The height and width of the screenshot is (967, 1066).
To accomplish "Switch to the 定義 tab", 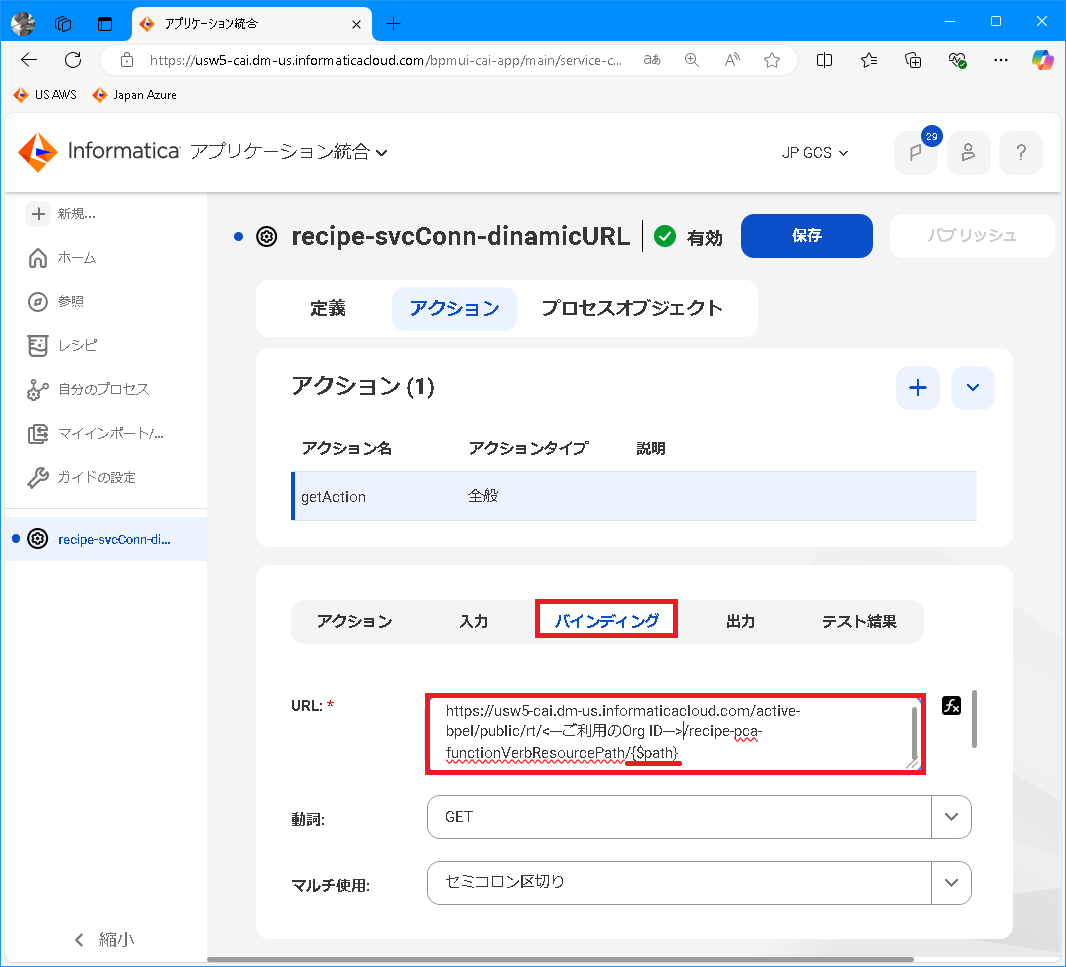I will (x=328, y=309).
